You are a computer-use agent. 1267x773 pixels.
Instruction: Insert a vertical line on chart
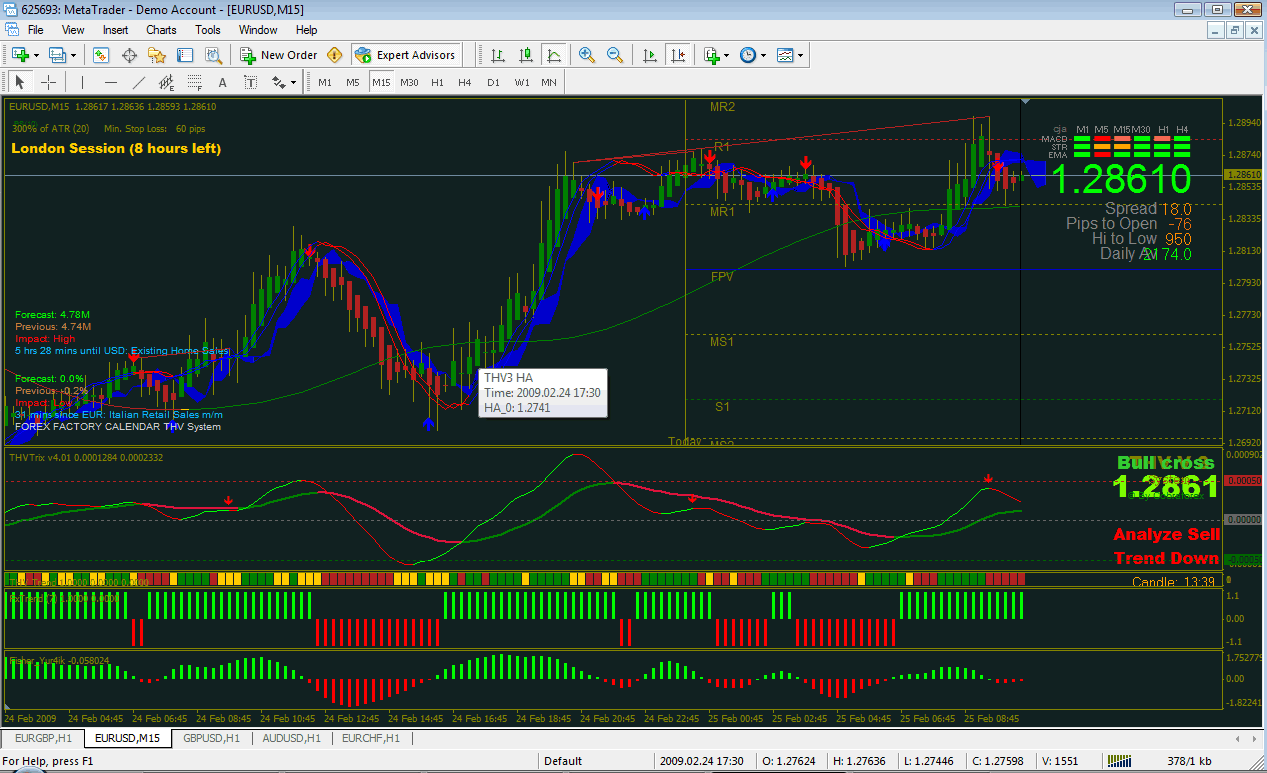click(x=82, y=82)
